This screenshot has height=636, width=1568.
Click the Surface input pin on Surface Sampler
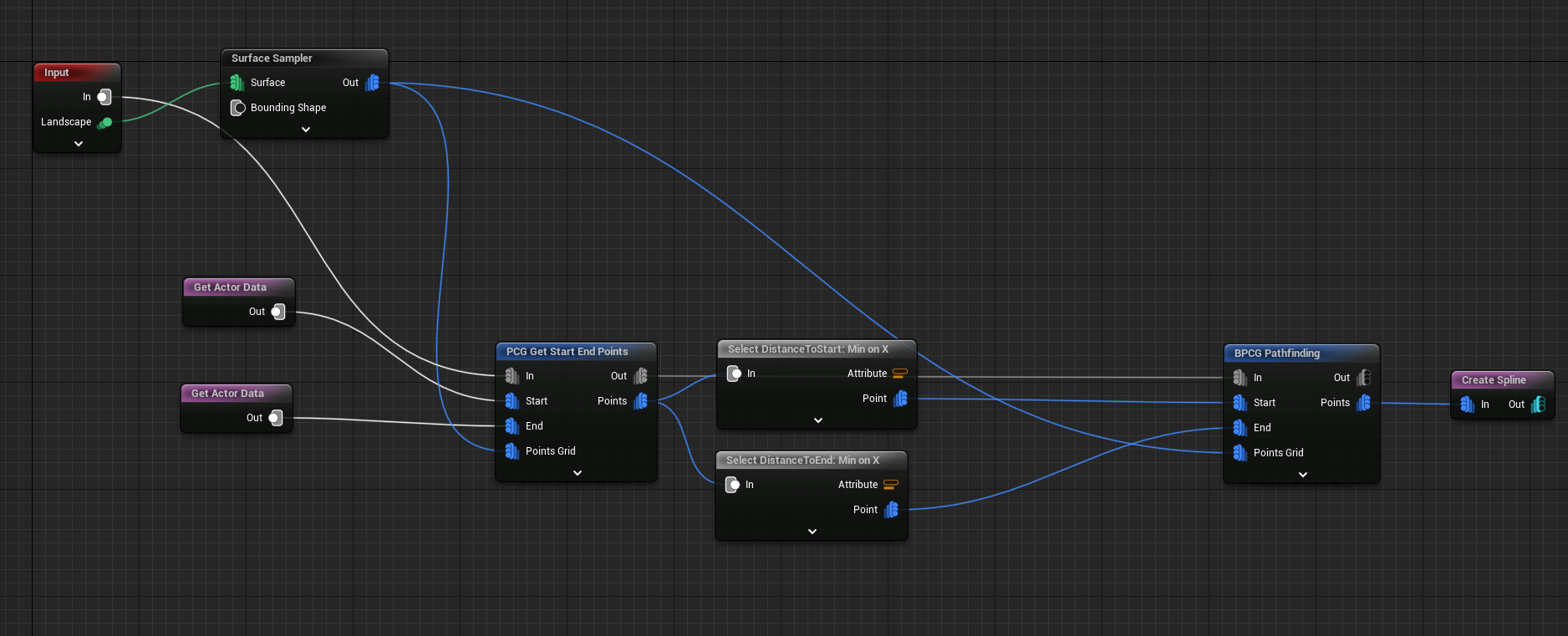coord(237,83)
